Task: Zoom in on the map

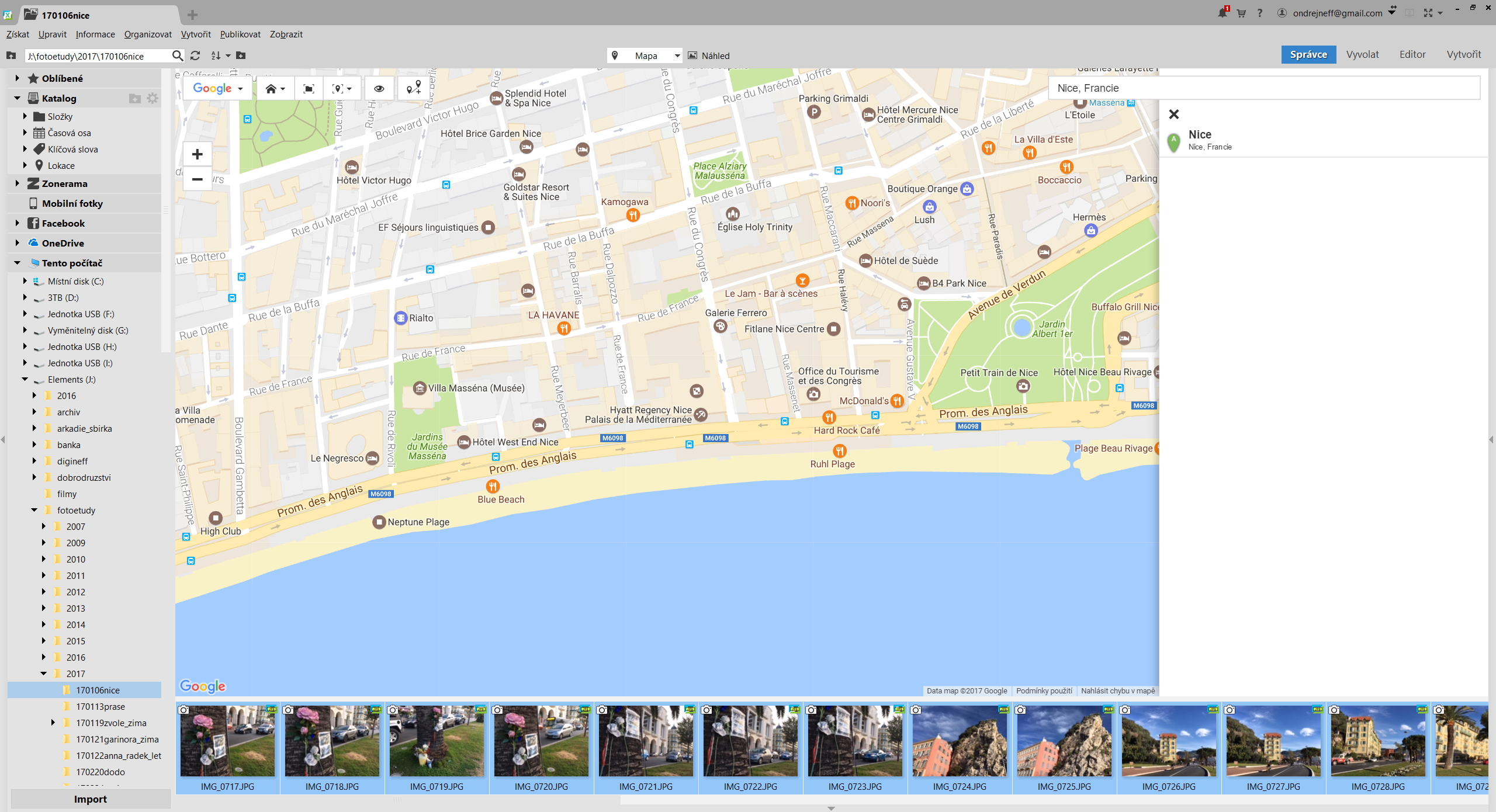Action: pyautogui.click(x=198, y=154)
